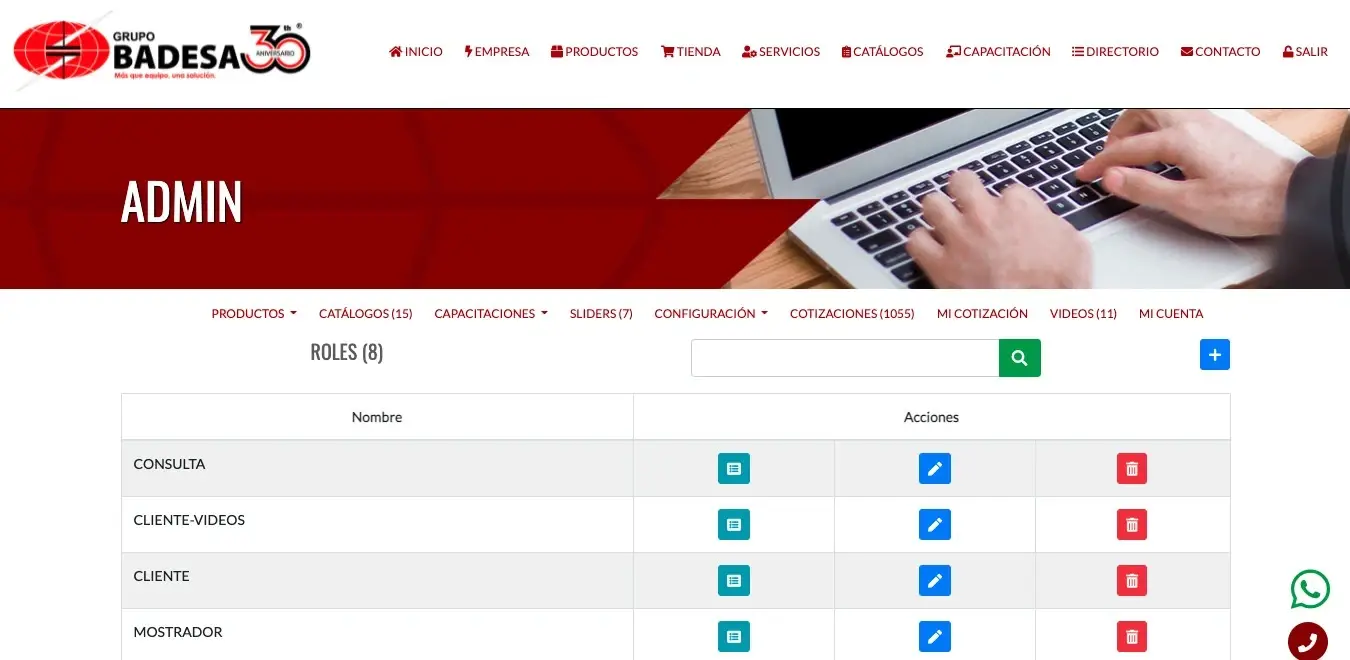Image resolution: width=1350 pixels, height=660 pixels.
Task: Open the CONFIGURACIÓN dropdown menu
Action: [x=710, y=314]
